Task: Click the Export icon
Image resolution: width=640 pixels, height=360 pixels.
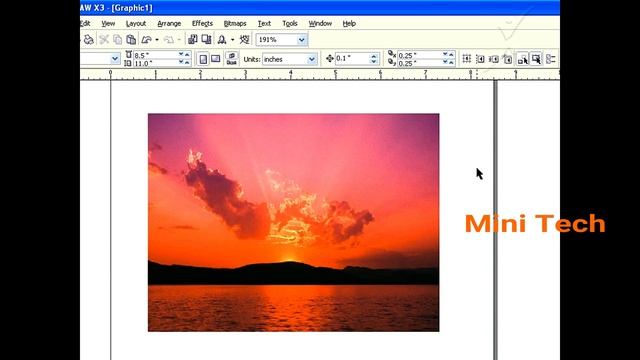Action: point(206,40)
